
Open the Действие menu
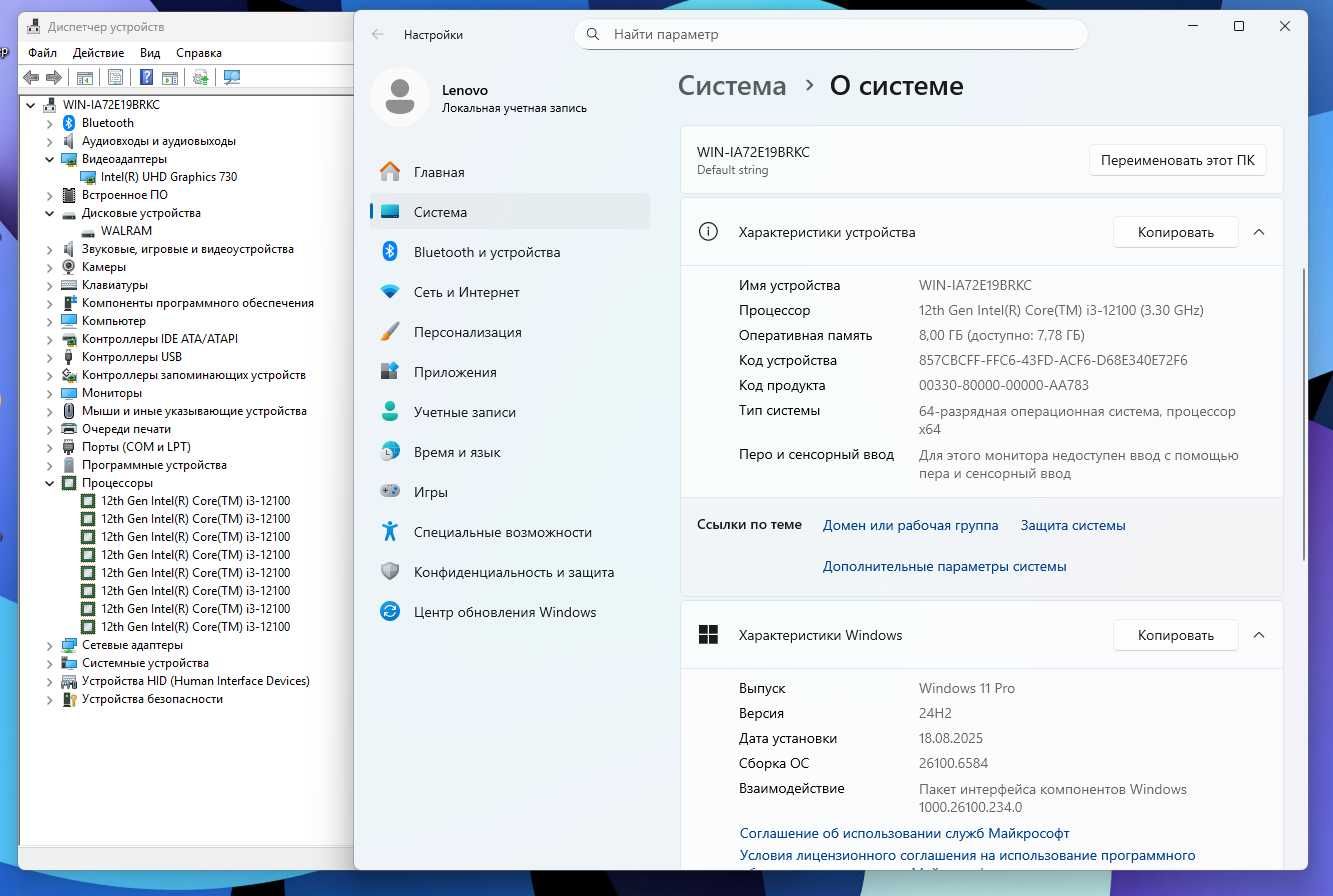[x=99, y=53]
